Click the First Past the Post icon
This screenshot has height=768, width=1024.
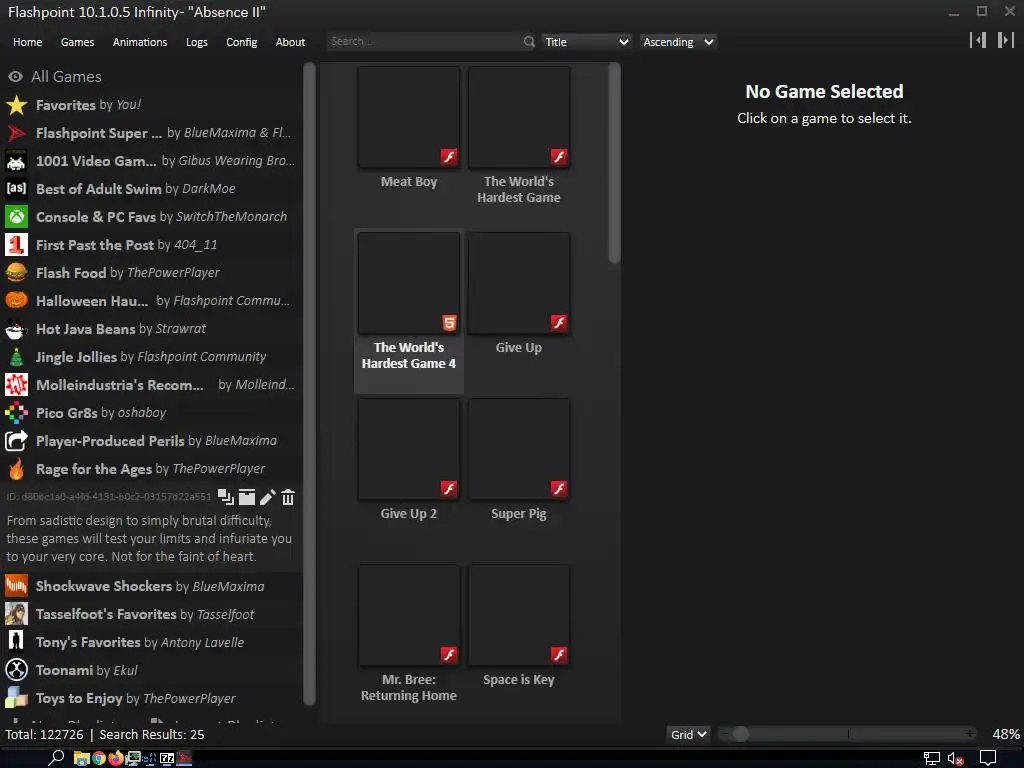pos(16,245)
